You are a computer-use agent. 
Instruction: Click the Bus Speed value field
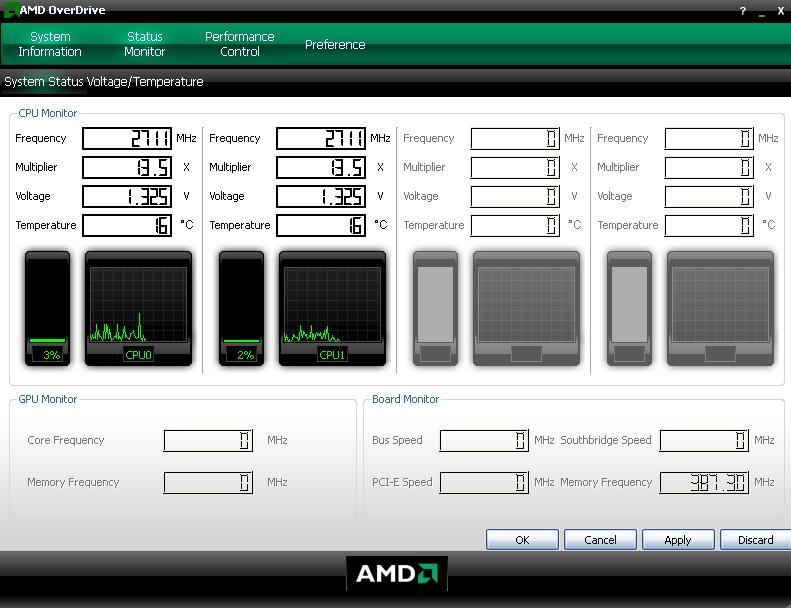coord(484,440)
